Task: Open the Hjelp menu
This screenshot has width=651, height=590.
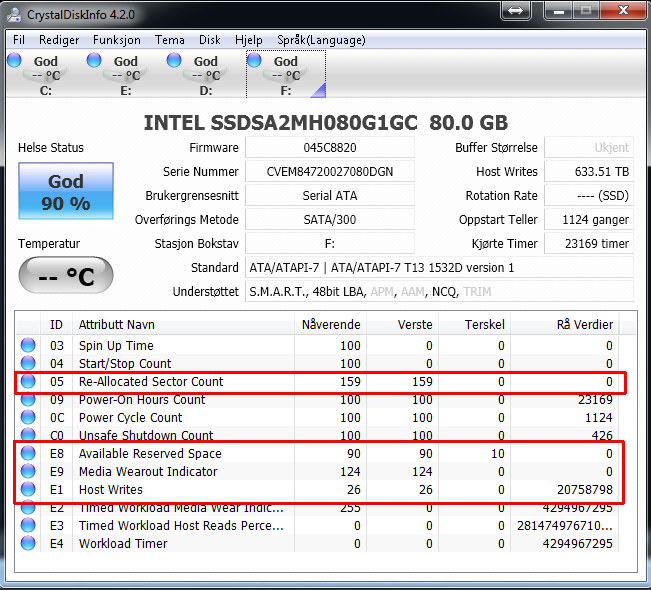Action: pos(249,40)
